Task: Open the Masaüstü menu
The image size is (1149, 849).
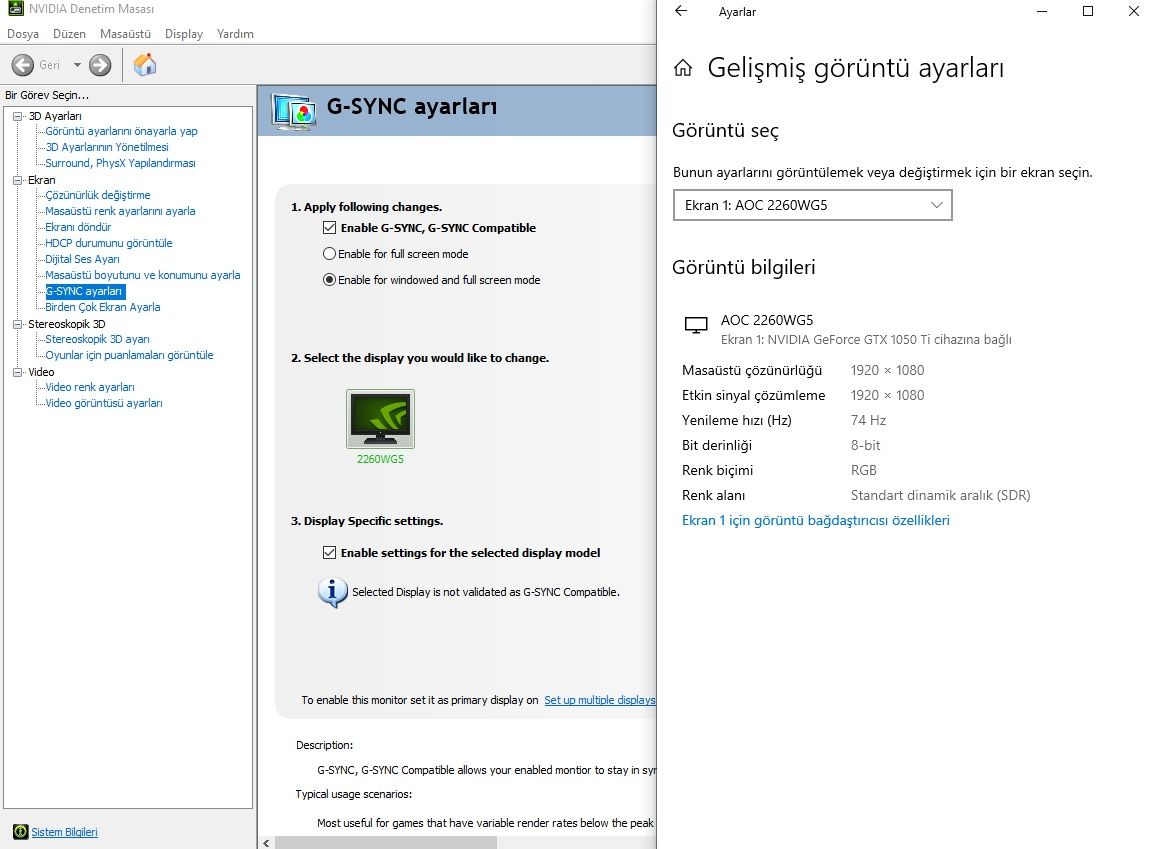Action: click(125, 34)
